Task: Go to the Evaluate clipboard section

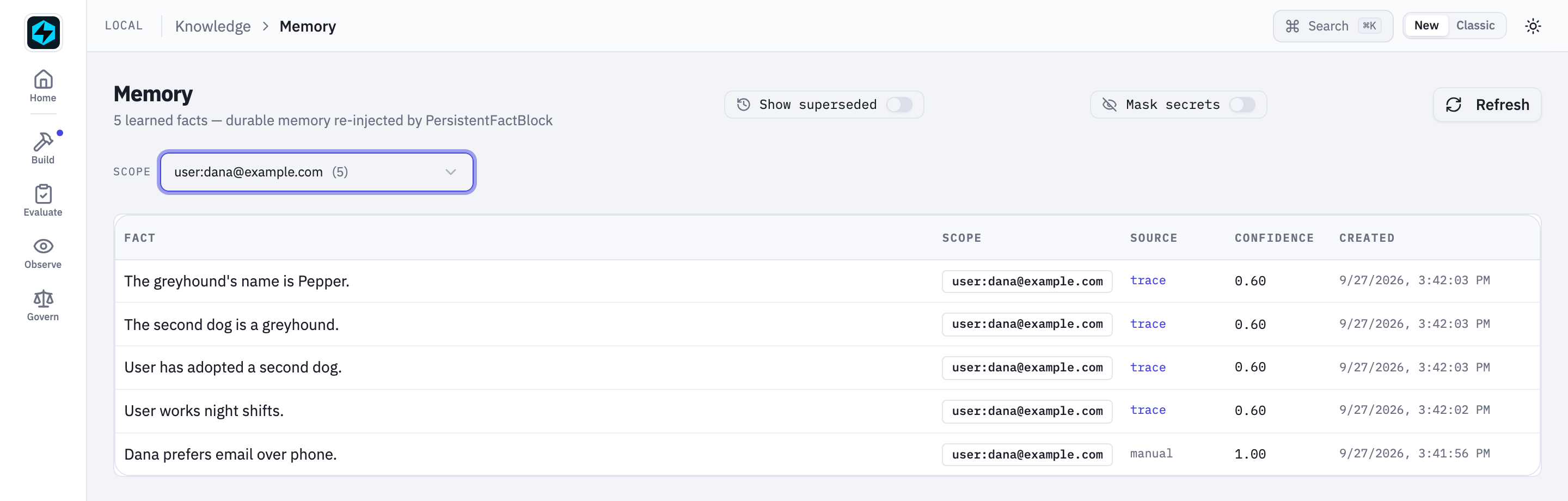Action: (43, 200)
